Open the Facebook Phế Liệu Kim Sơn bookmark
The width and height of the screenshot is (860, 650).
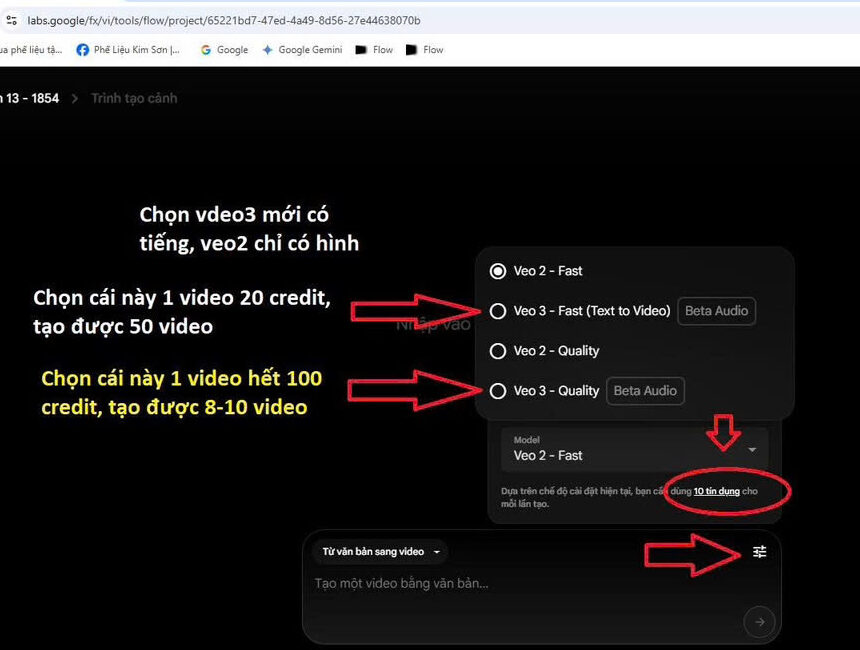point(128,50)
